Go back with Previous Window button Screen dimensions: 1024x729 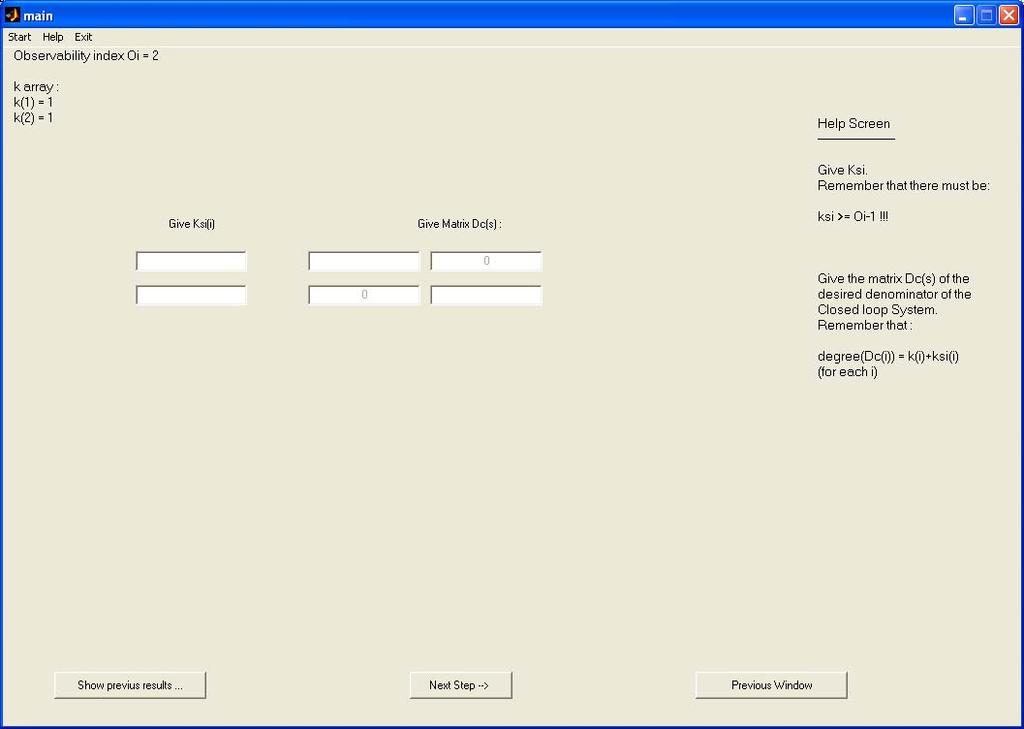[771, 685]
